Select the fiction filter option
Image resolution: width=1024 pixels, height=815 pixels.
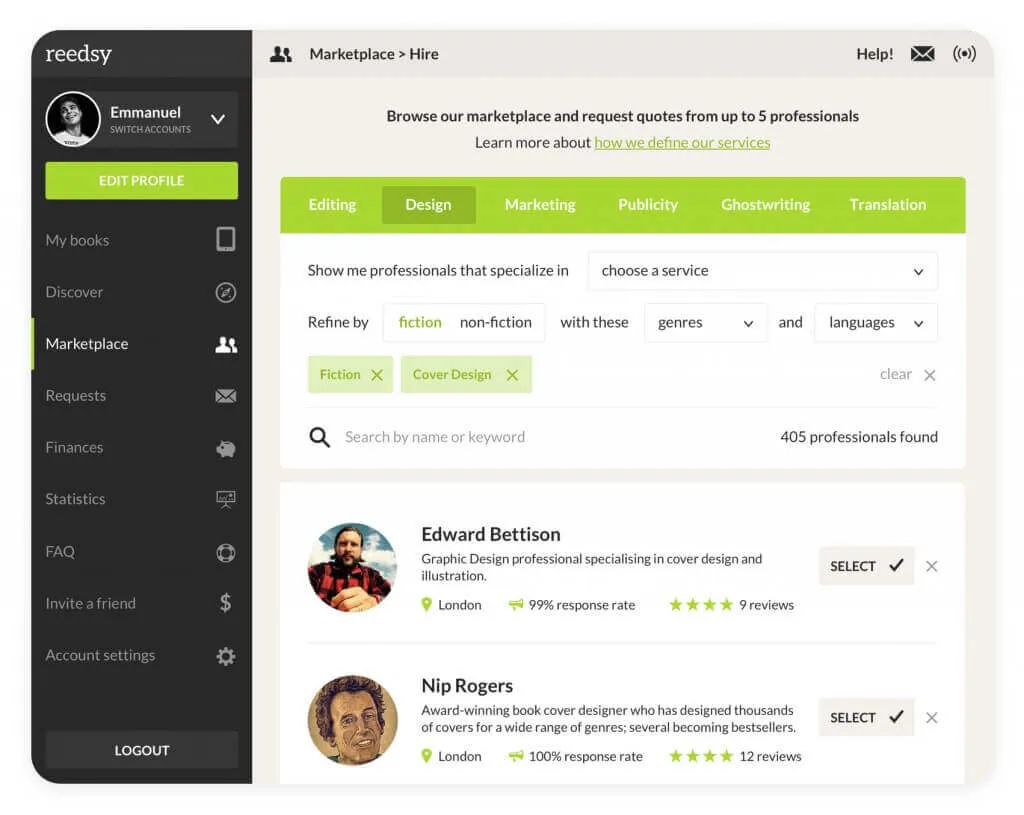(419, 322)
